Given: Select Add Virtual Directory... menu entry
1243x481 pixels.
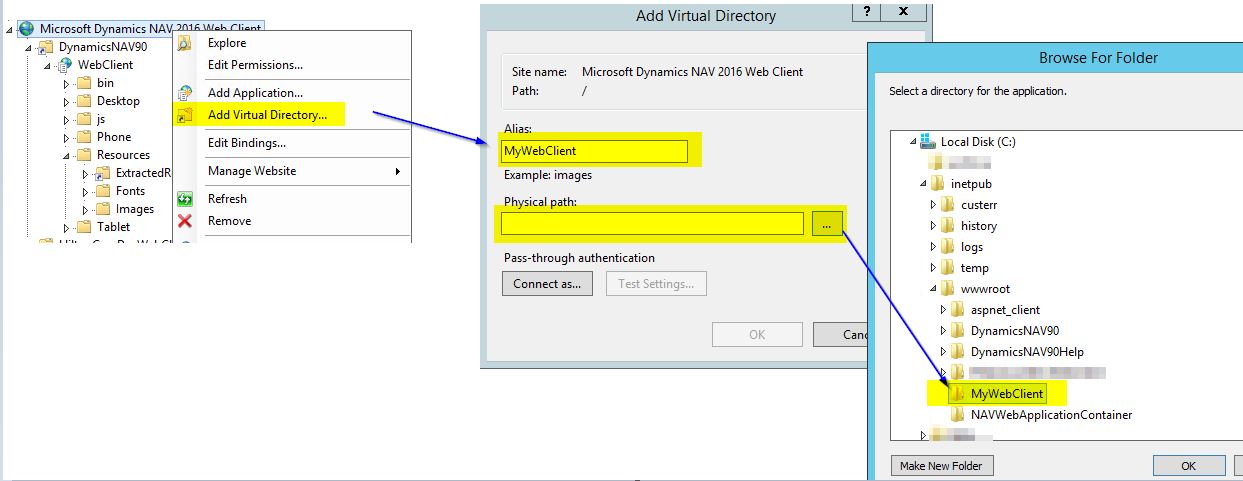Looking at the screenshot, I should tap(267, 115).
